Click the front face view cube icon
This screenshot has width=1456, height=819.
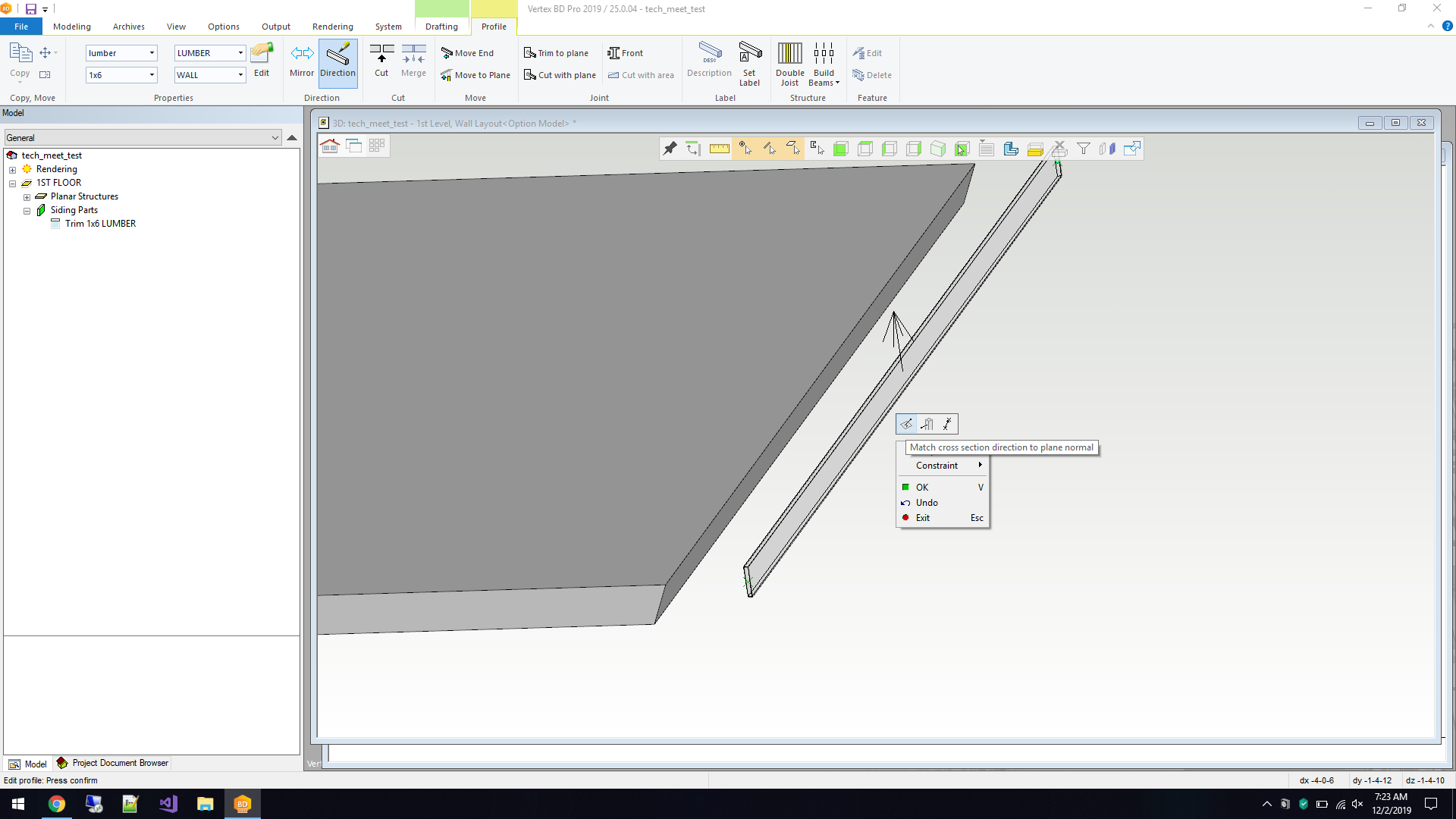(840, 149)
